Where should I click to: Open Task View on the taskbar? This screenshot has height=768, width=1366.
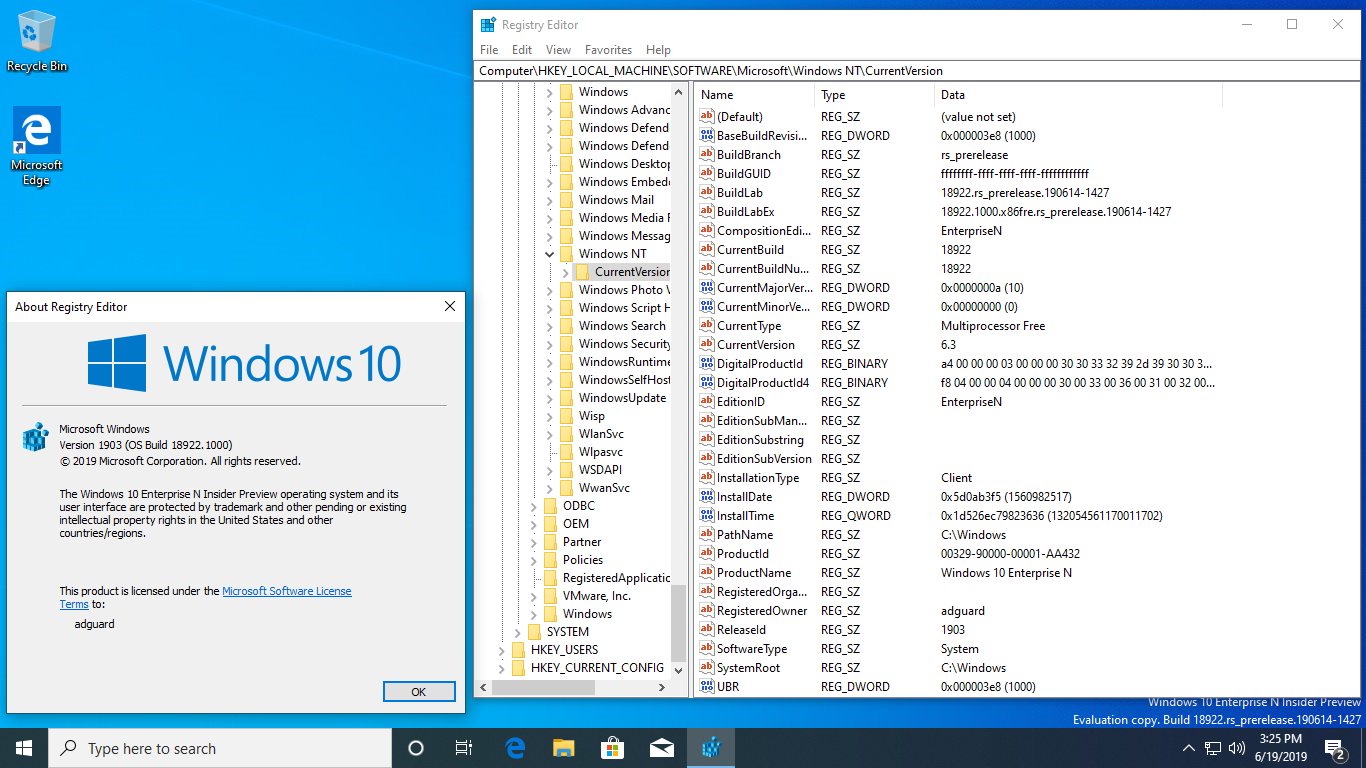click(464, 748)
